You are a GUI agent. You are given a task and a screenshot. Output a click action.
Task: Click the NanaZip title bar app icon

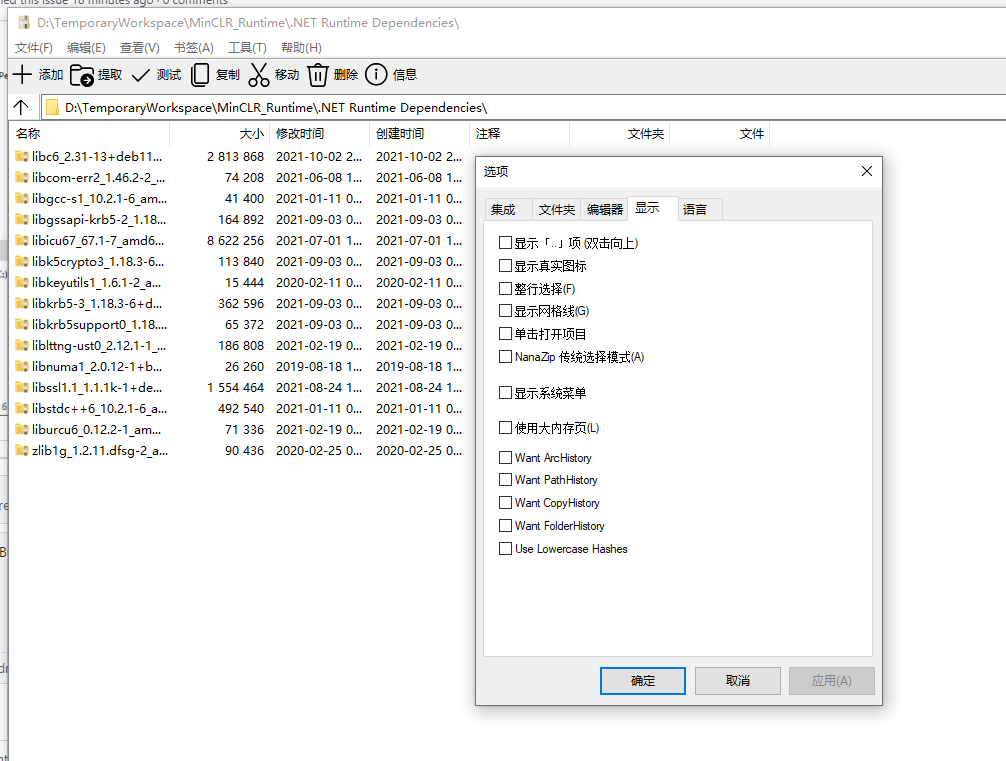click(24, 23)
